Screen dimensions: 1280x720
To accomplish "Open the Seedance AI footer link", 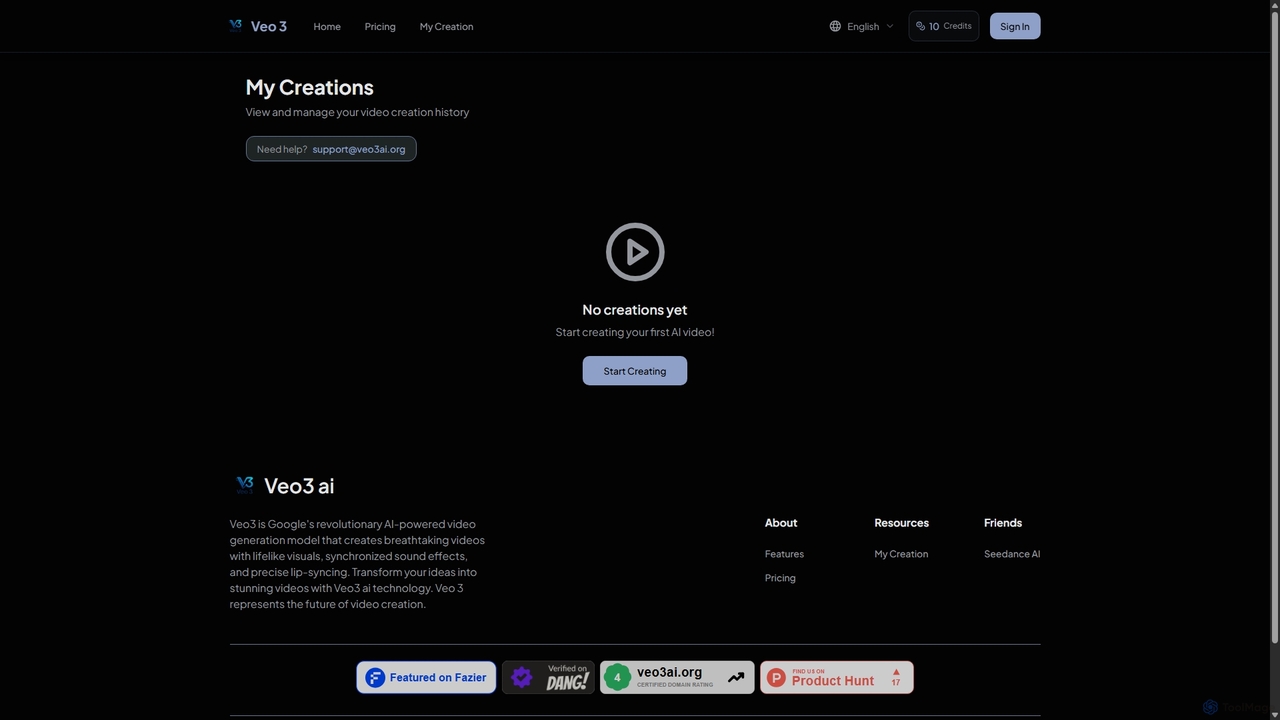I will click(1012, 554).
